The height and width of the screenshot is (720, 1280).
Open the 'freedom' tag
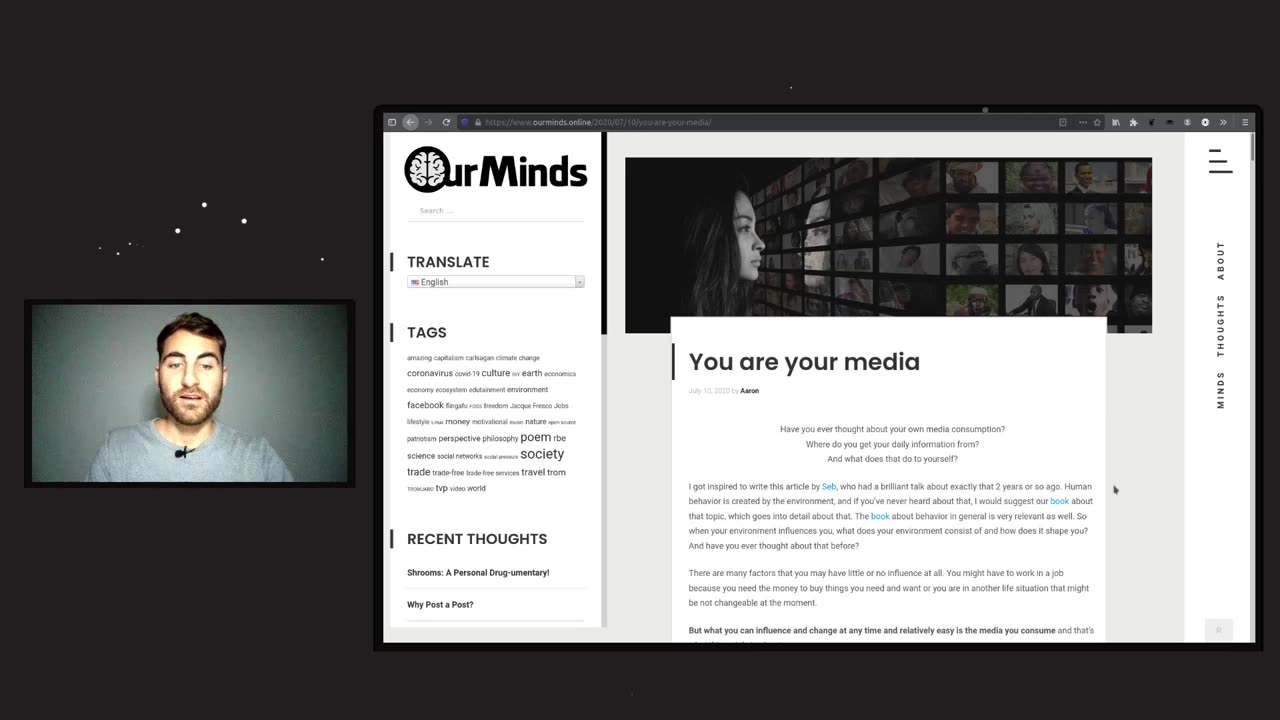pos(496,406)
